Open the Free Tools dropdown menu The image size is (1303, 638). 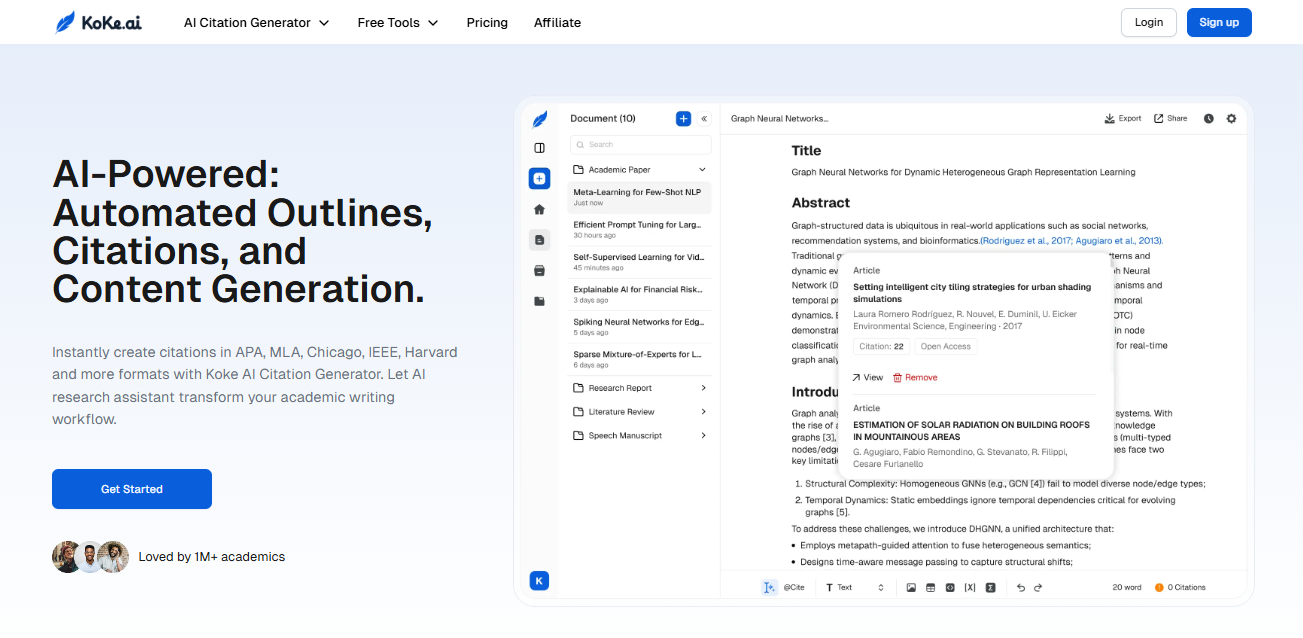click(x=398, y=22)
